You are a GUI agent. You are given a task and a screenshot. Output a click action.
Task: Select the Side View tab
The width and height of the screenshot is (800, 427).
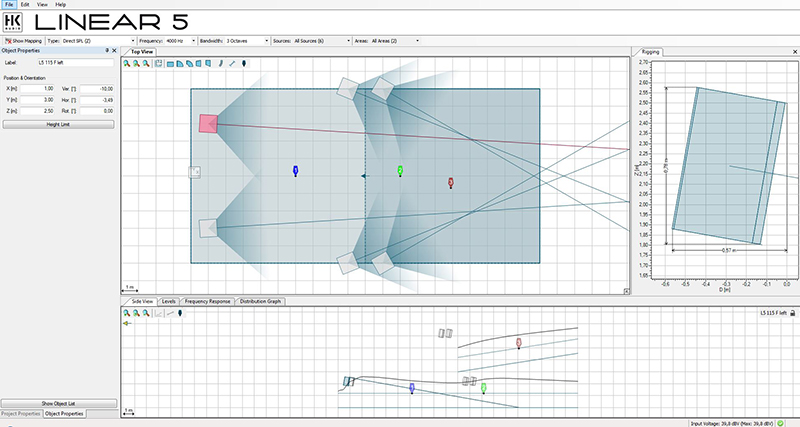142,302
